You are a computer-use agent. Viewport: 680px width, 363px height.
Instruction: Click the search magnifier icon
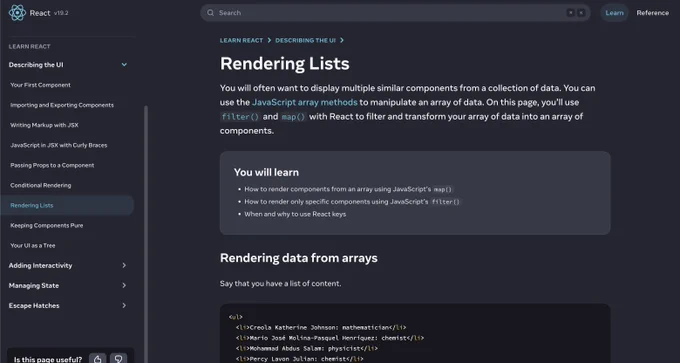tap(210, 13)
